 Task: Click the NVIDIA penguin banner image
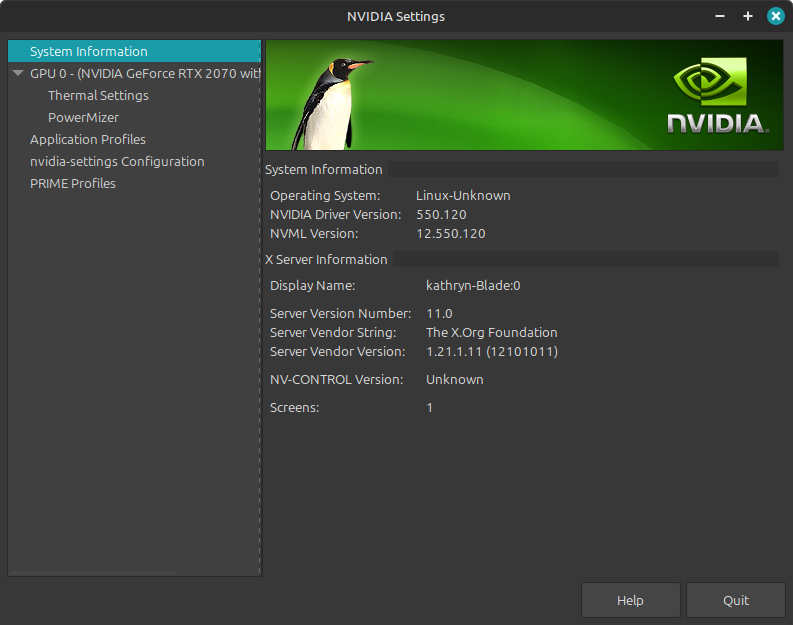point(524,95)
